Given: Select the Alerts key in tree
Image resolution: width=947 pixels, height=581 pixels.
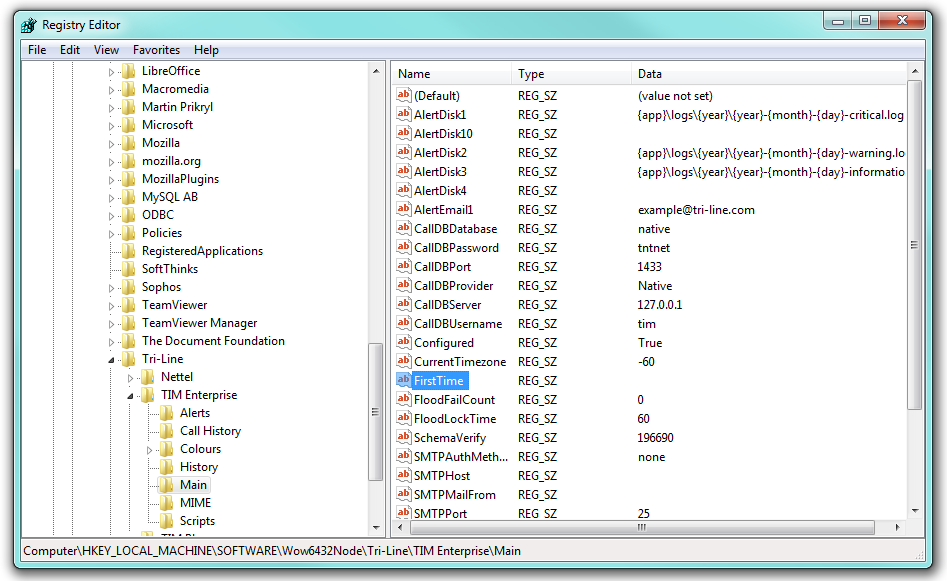Looking at the screenshot, I should 194,413.
